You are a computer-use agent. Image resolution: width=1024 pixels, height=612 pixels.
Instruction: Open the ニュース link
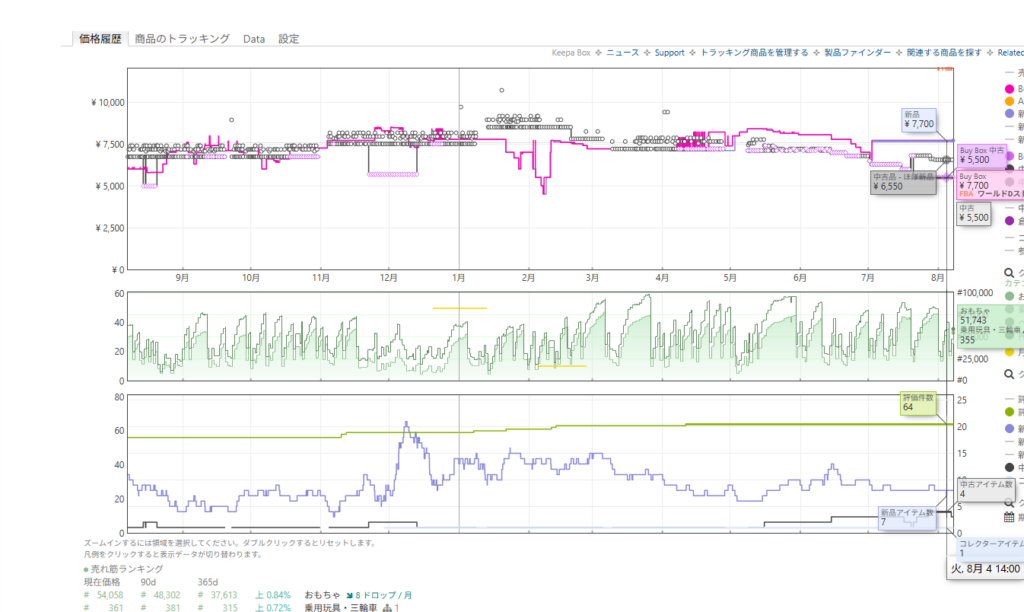click(x=622, y=53)
